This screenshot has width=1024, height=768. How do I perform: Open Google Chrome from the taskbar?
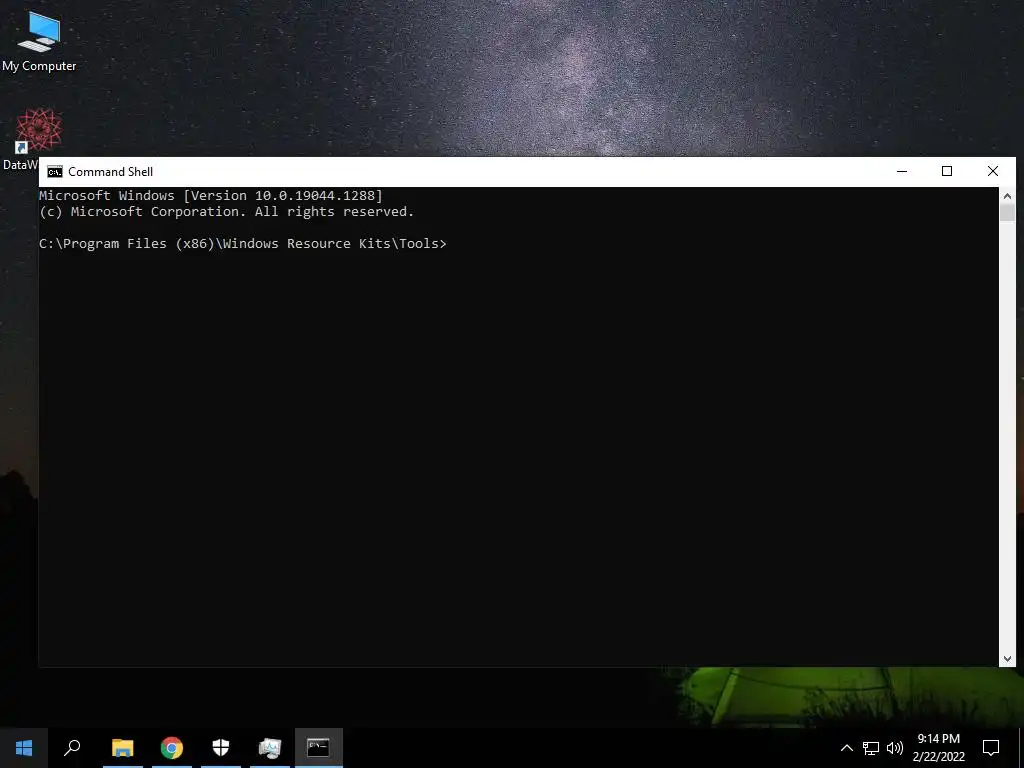(x=172, y=748)
